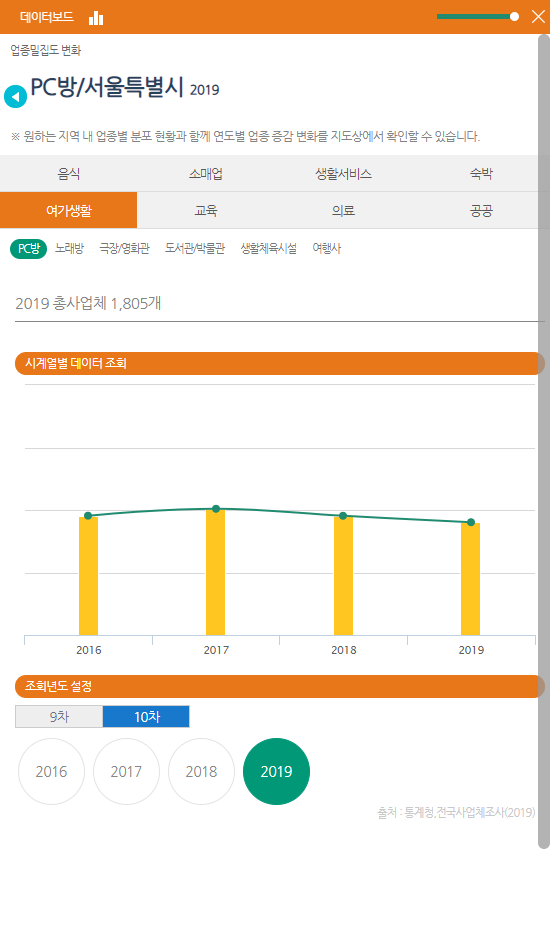Click the 2017 bar in the chart
Viewport: 550px width, 942px height.
[x=216, y=572]
